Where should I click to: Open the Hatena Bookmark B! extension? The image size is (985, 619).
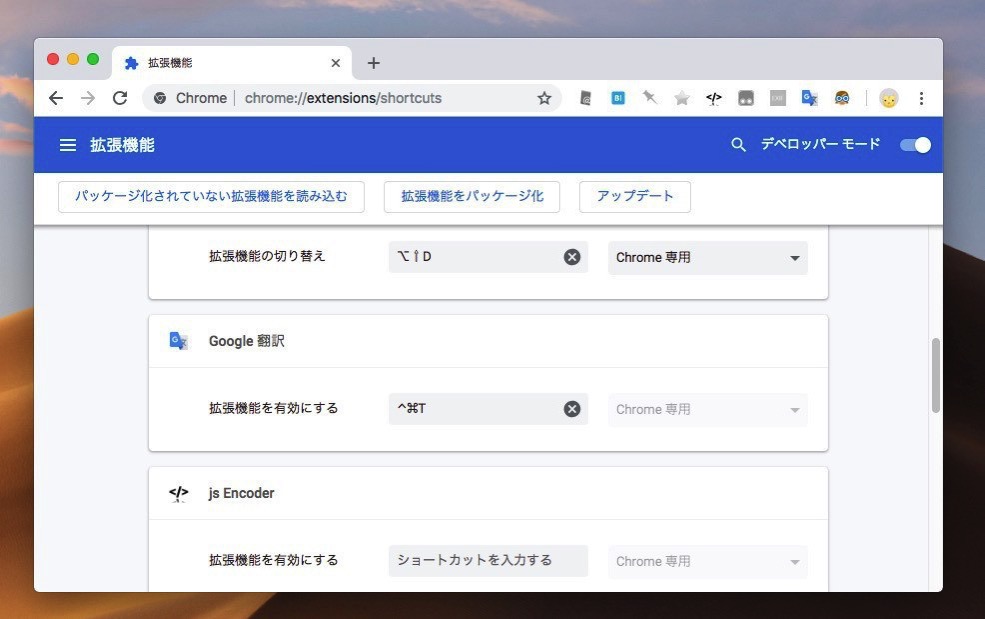coord(618,98)
